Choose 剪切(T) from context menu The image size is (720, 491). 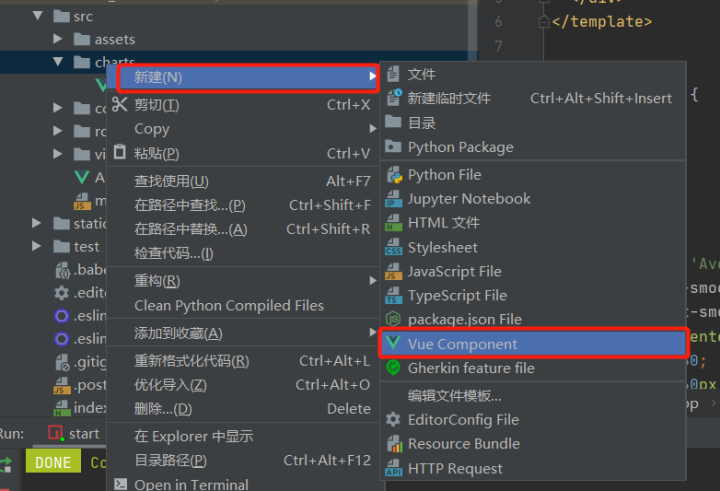pos(242,105)
